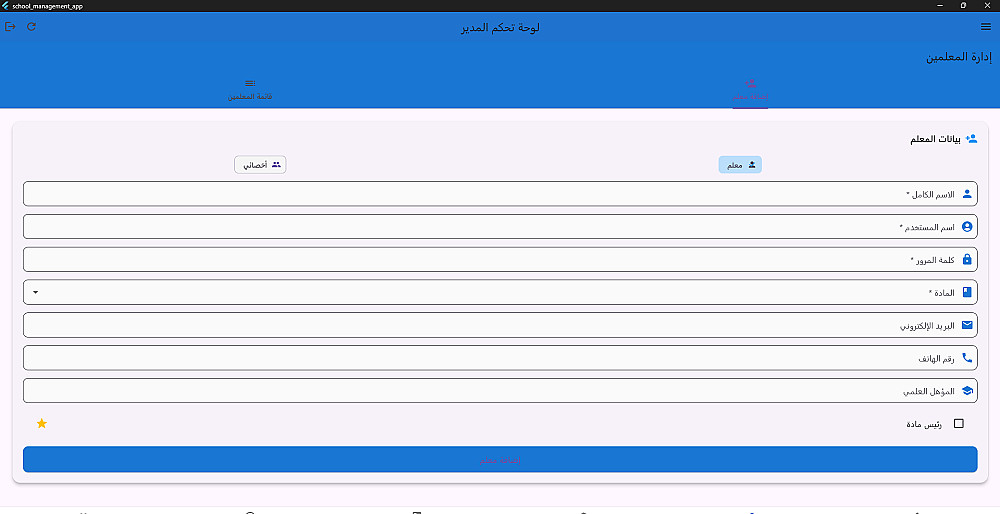Image resolution: width=1000 pixels, height=514 pixels.
Task: Click the كلمة المرور password field
Action: pos(500,260)
